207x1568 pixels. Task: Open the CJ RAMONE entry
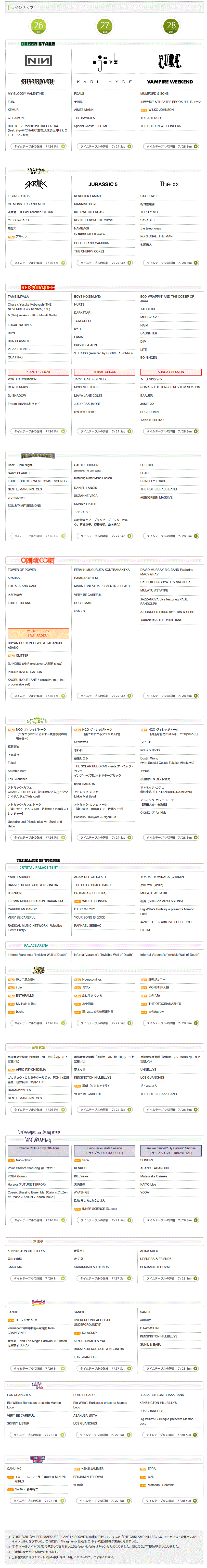click(x=16, y=118)
